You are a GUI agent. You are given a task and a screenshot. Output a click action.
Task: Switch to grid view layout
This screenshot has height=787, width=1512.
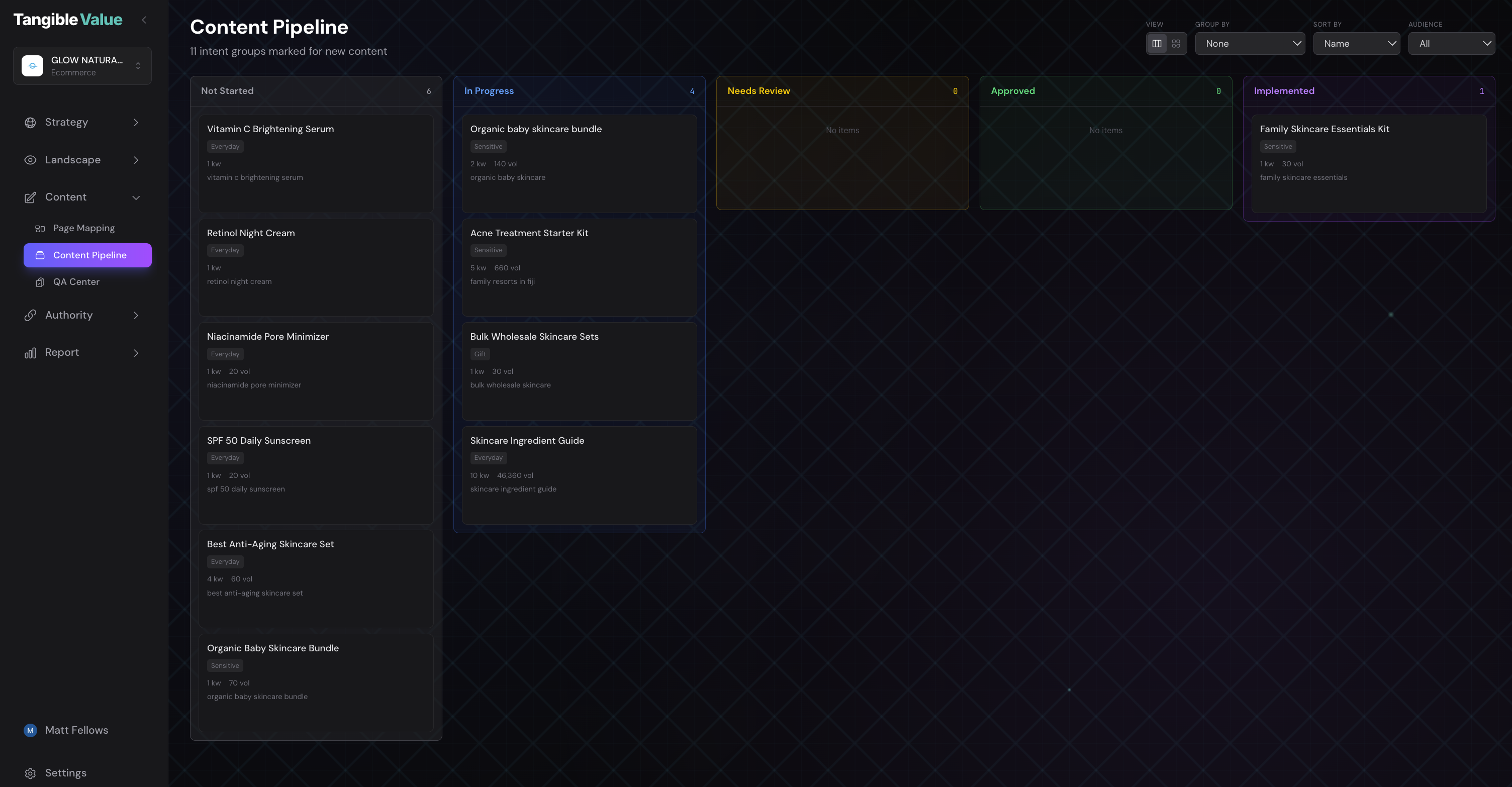1176,43
